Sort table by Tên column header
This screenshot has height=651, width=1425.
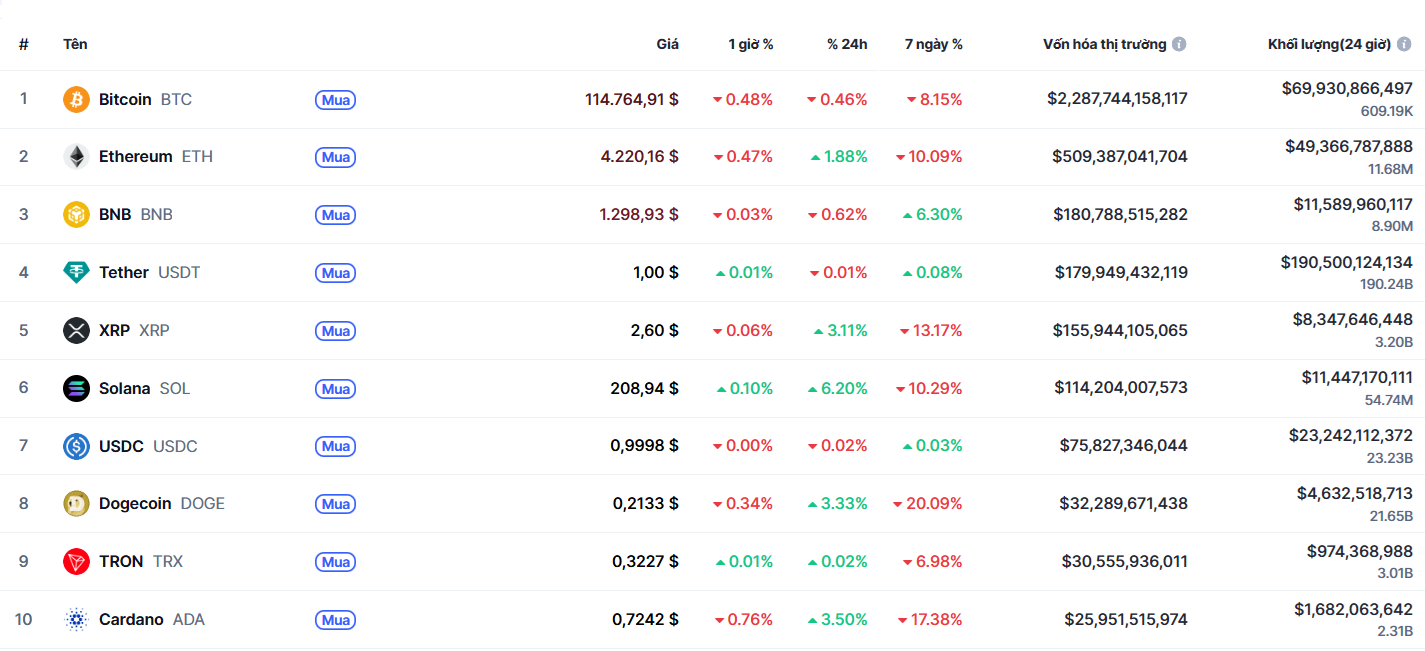(x=75, y=44)
